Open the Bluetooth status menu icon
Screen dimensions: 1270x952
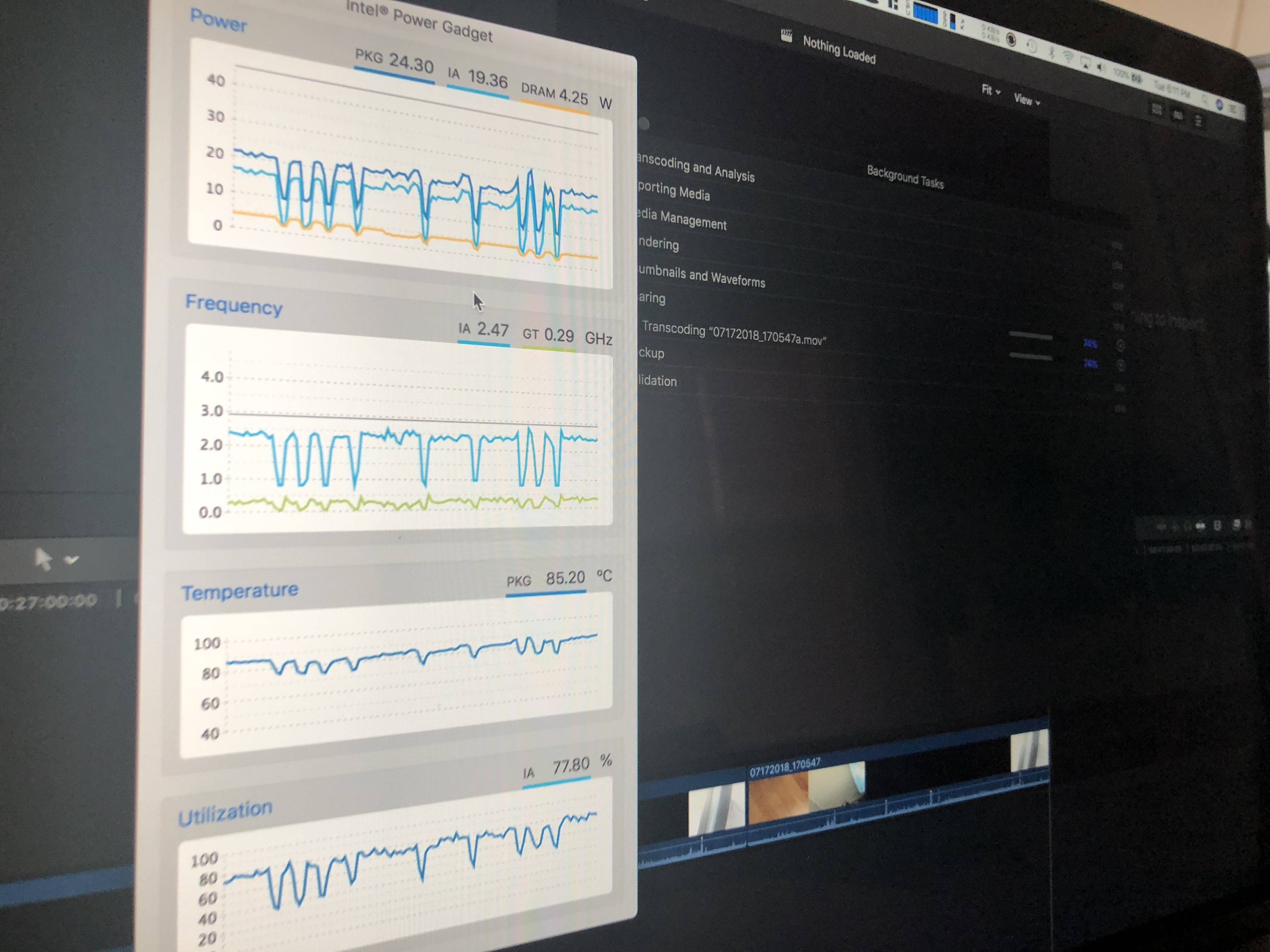click(x=1052, y=52)
